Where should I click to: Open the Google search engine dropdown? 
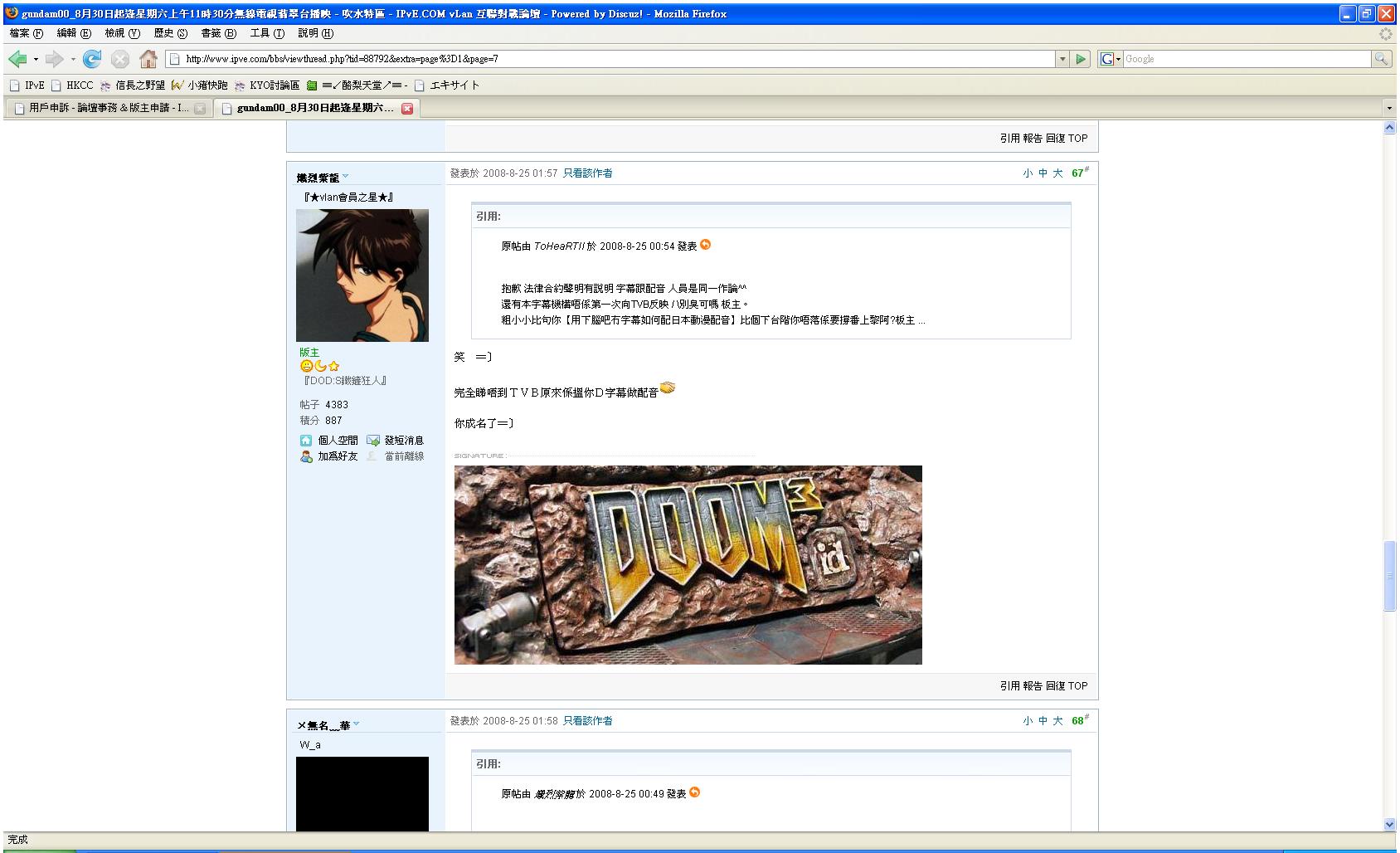1116,59
